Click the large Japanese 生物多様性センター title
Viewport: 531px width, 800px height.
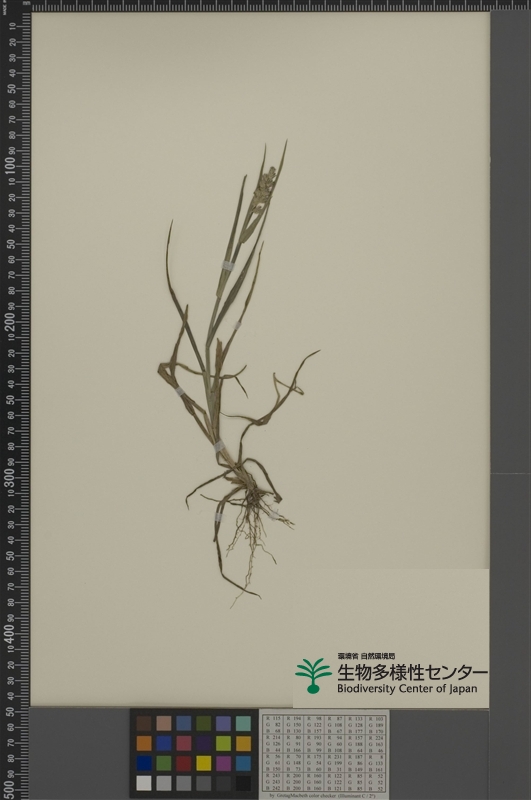pos(411,672)
